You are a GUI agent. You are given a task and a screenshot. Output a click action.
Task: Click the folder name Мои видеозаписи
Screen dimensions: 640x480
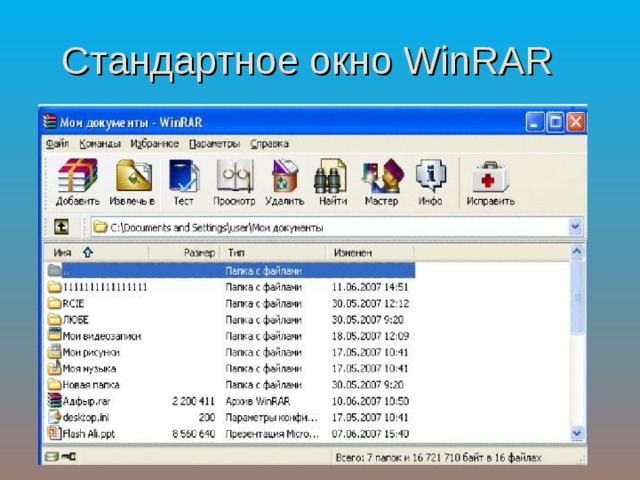(102, 336)
